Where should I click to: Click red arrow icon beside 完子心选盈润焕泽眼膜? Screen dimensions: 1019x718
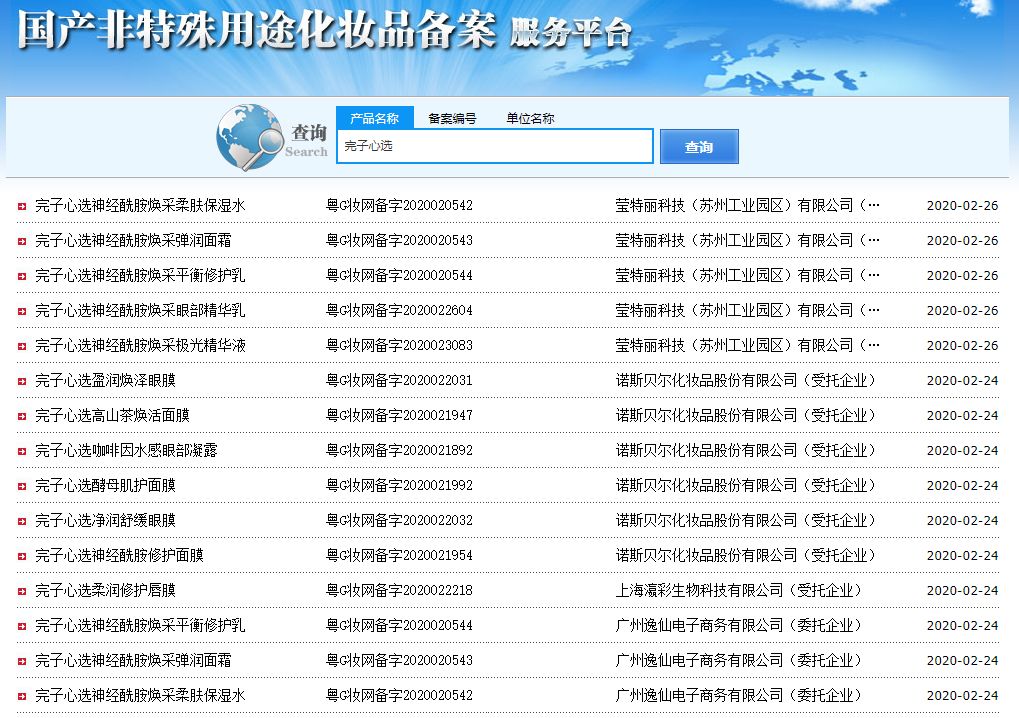22,380
